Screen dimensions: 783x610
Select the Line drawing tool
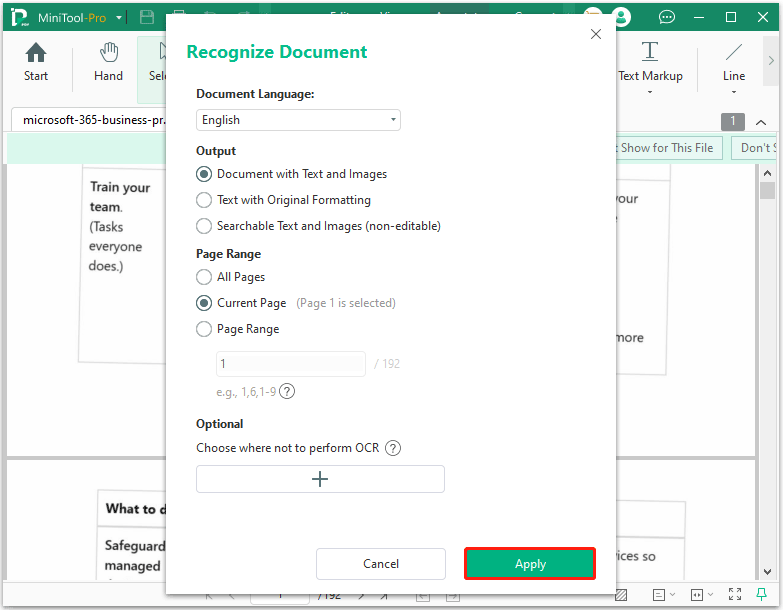click(x=734, y=61)
